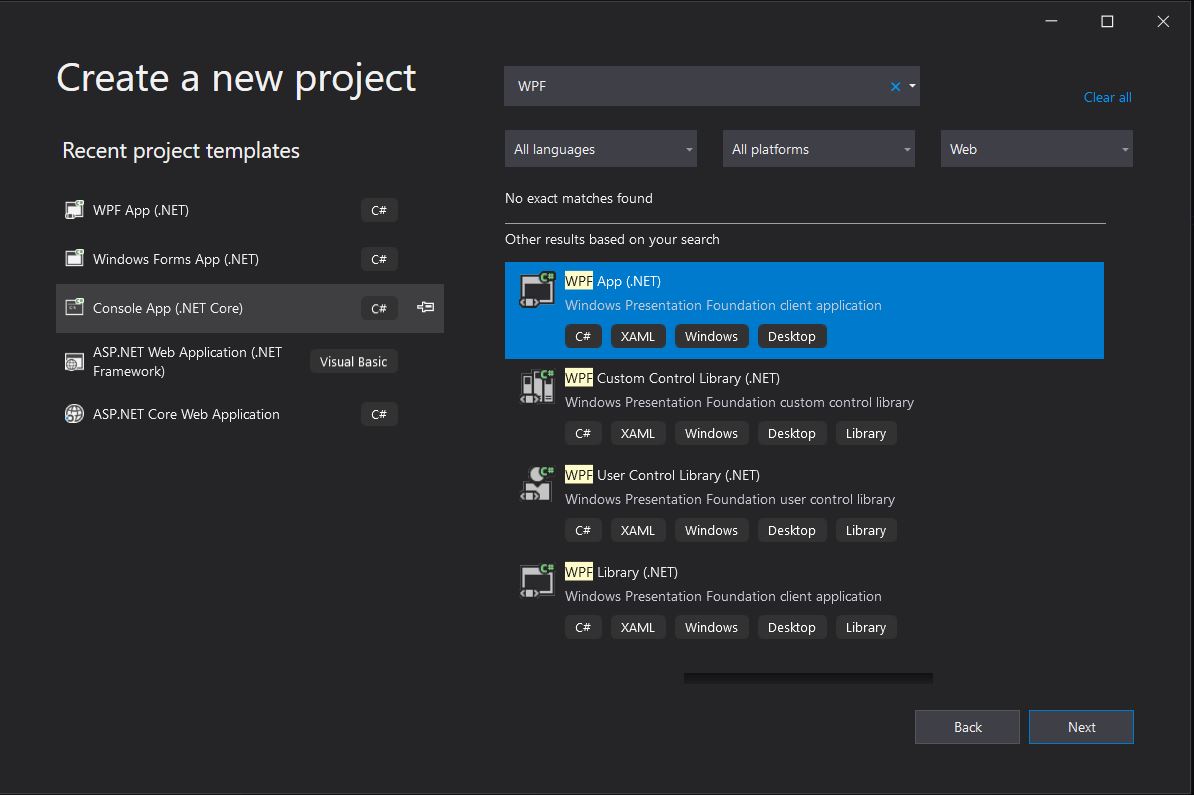This screenshot has height=795, width=1194.
Task: Click the WPF App (.NET) recent template icon
Action: (x=74, y=209)
